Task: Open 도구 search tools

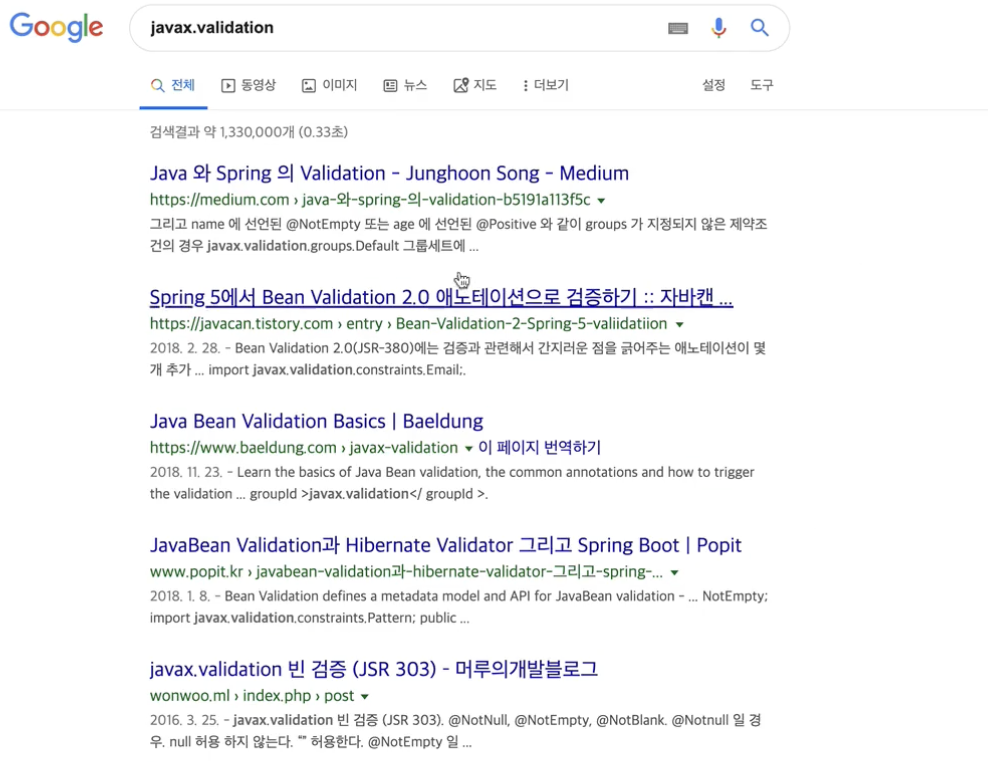Action: click(761, 85)
